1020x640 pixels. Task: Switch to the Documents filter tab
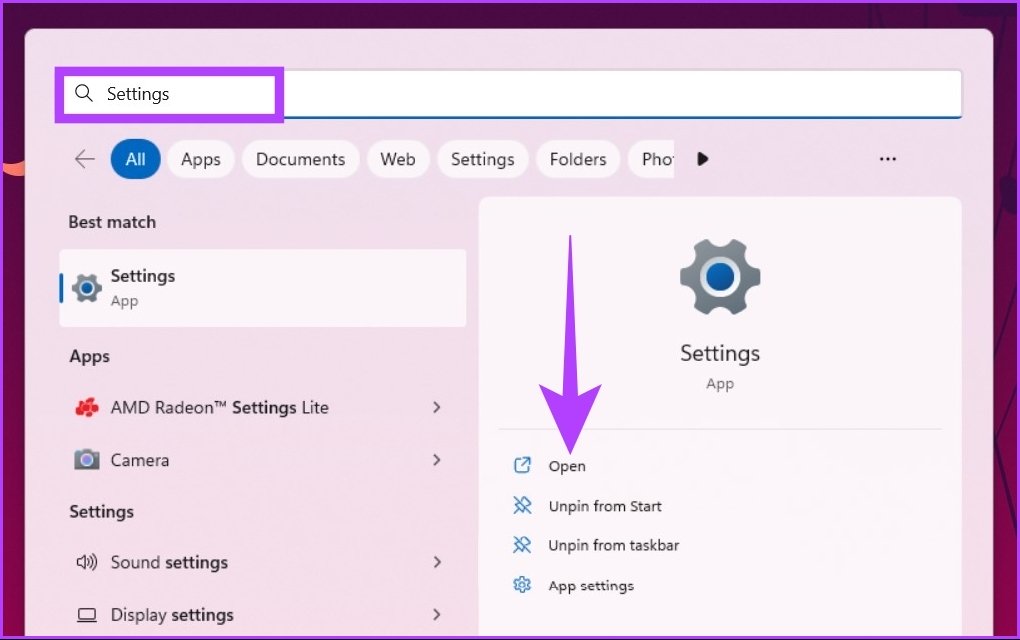tap(300, 159)
